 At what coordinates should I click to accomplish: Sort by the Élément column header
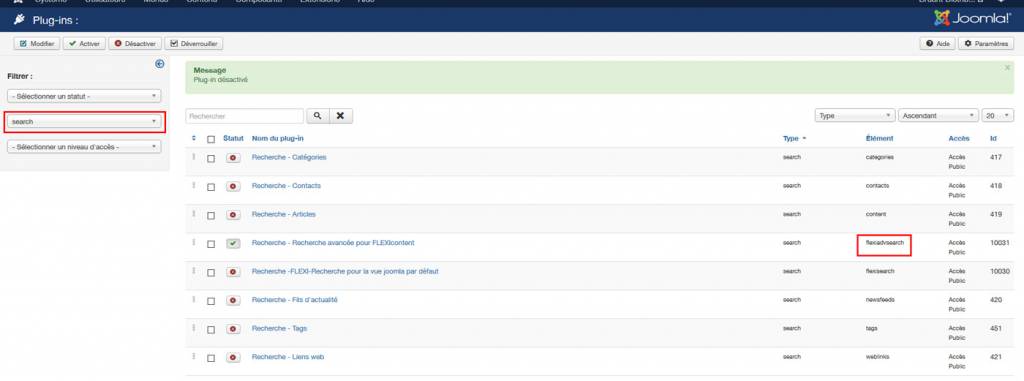pyautogui.click(x=879, y=139)
